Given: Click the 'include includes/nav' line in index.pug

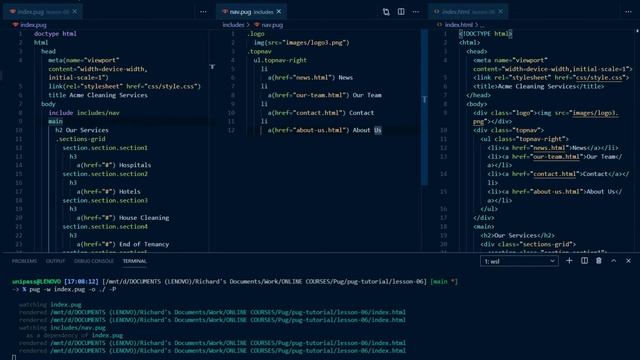Looking at the screenshot, I should [x=84, y=113].
